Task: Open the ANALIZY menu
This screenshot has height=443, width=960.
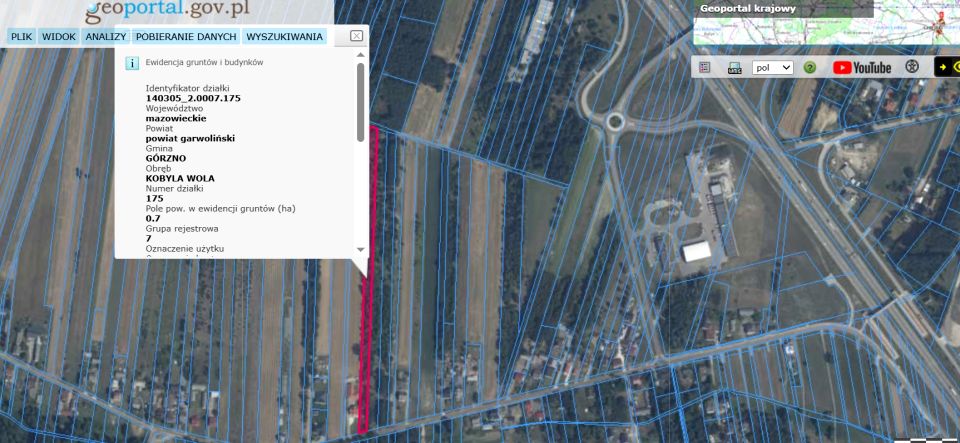Action: pos(105,37)
